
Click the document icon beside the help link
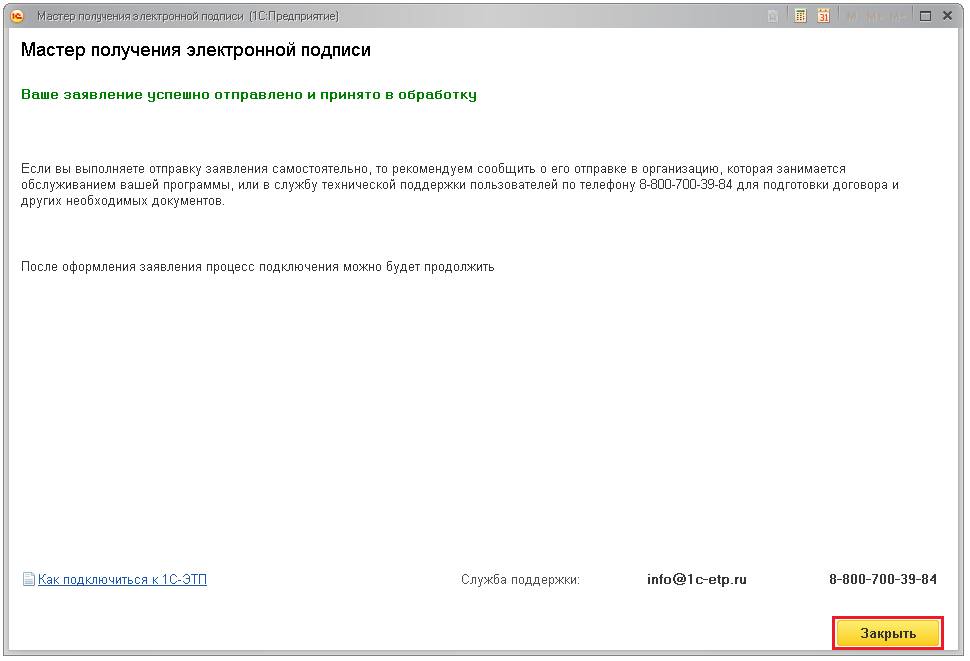tap(28, 579)
